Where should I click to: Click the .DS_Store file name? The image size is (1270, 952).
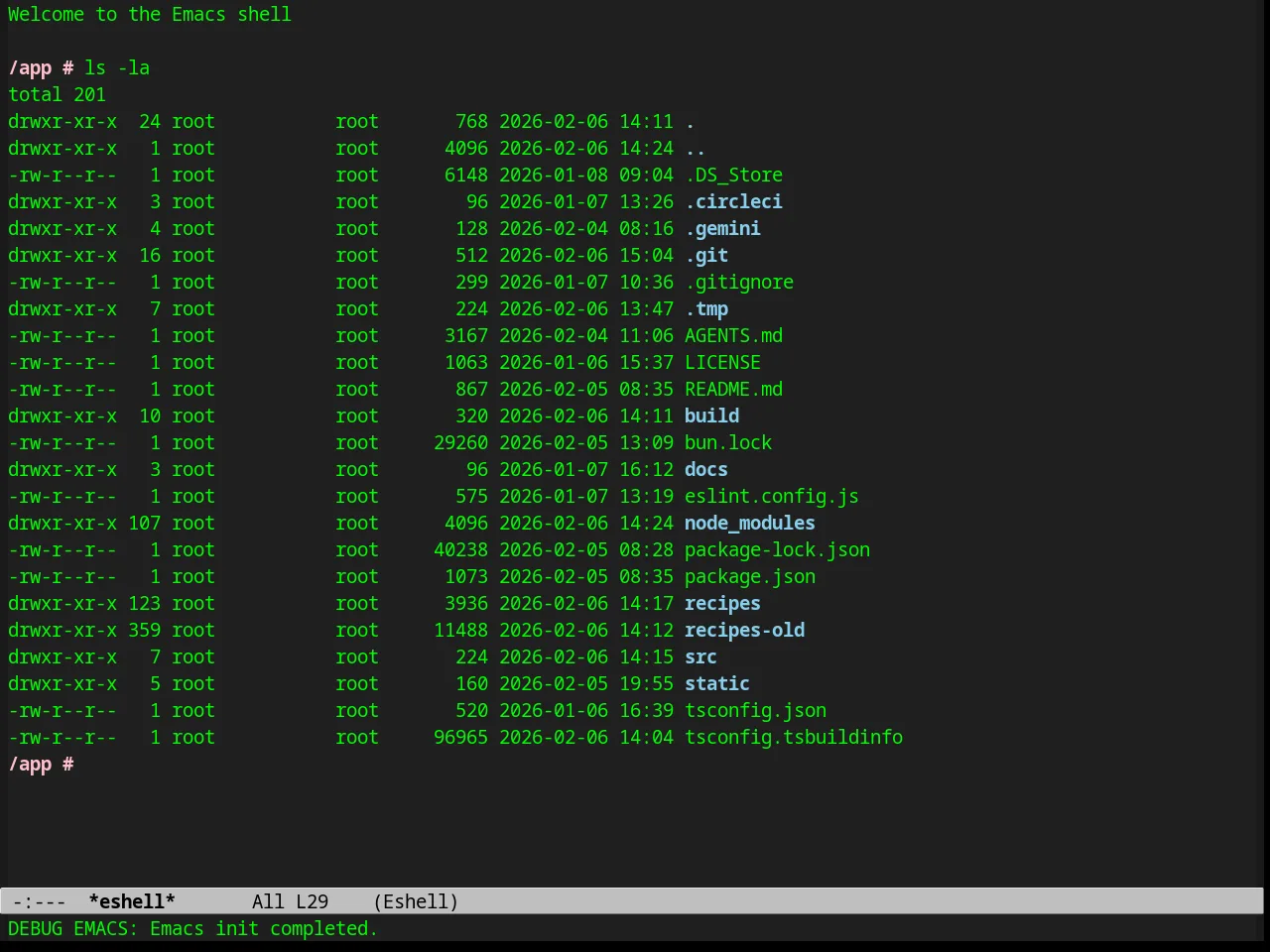pos(733,176)
